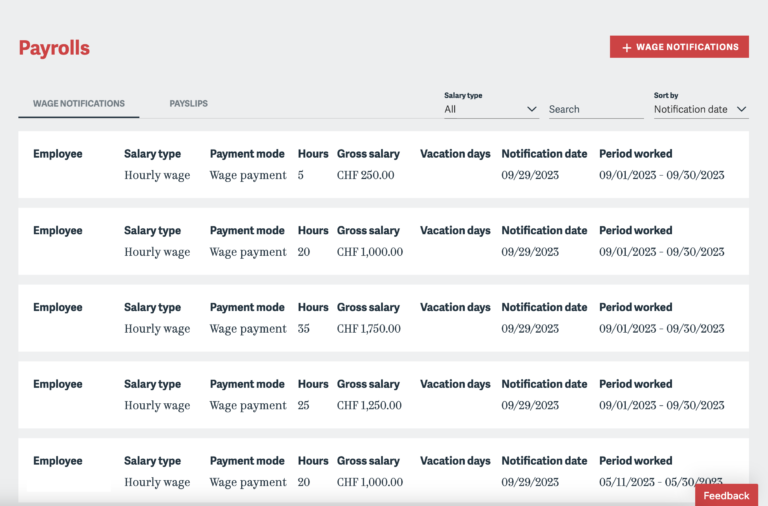Open the entry with gross salary CHF 1,250.00

tap(369, 405)
